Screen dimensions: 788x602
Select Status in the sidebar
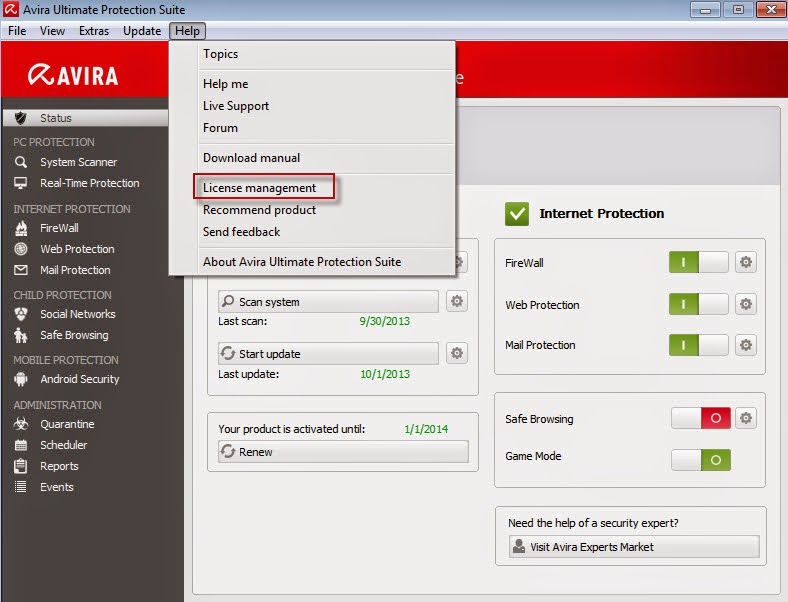point(85,118)
